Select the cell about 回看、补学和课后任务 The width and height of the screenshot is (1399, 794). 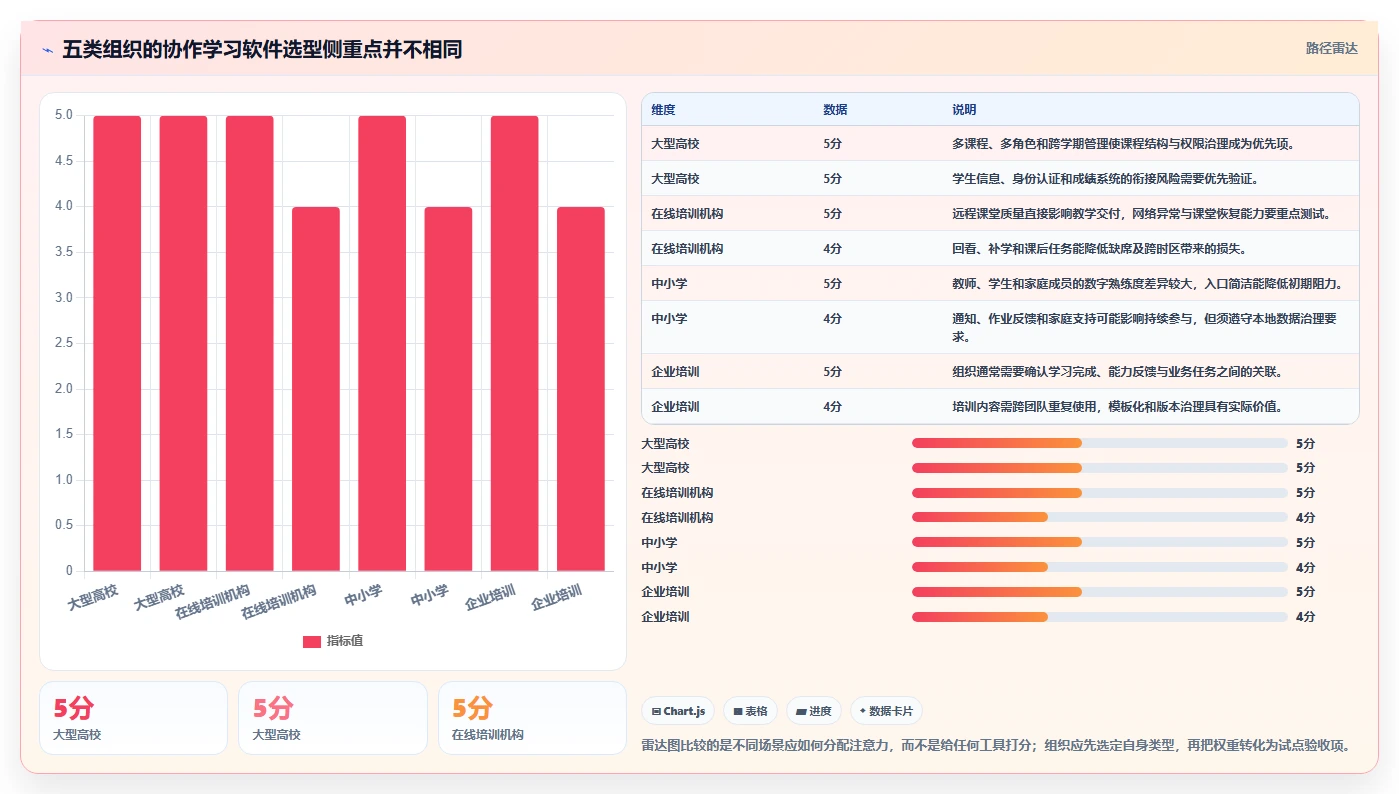coord(1150,249)
